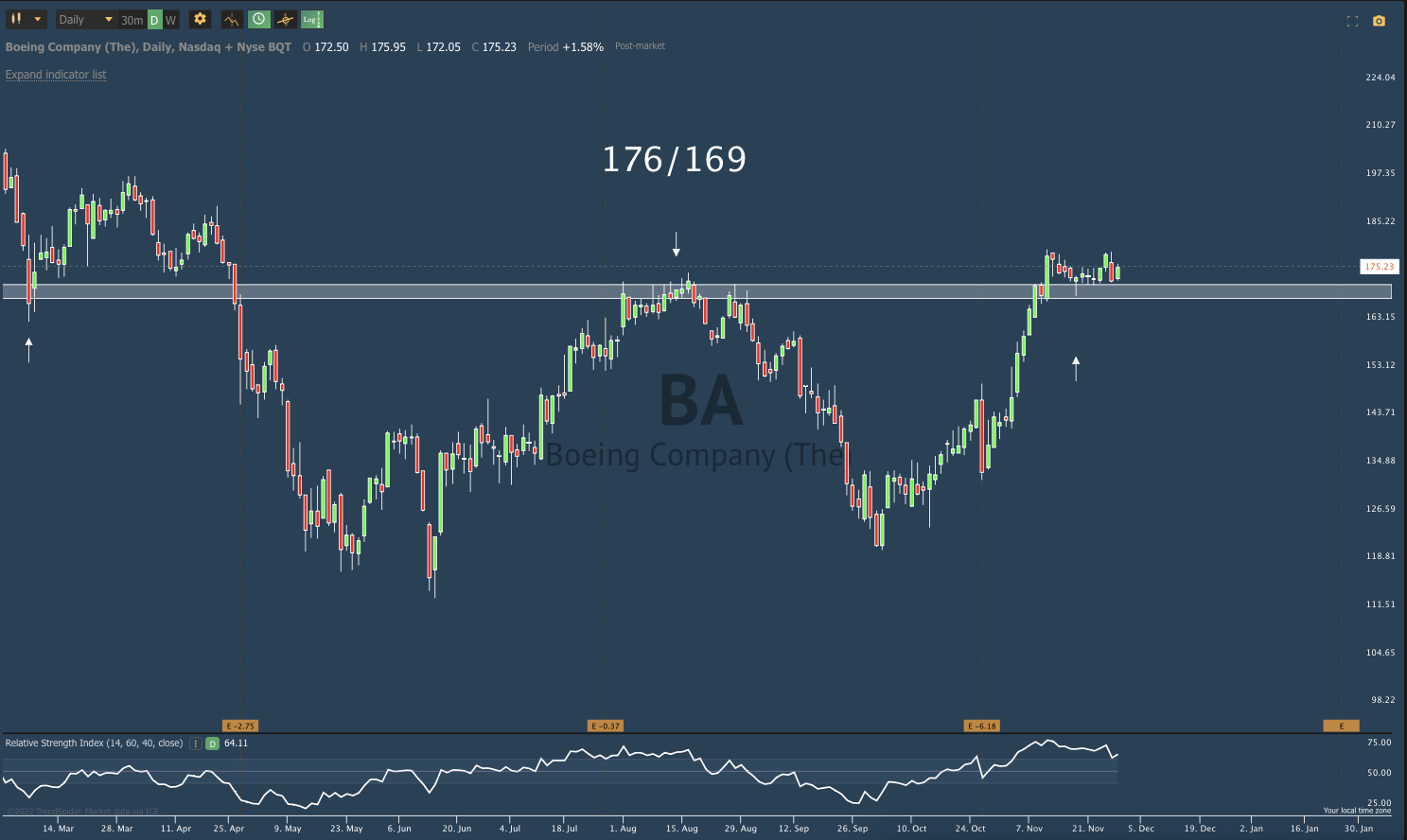Click the Post-market label
The width and height of the screenshot is (1407, 840).
(x=641, y=46)
